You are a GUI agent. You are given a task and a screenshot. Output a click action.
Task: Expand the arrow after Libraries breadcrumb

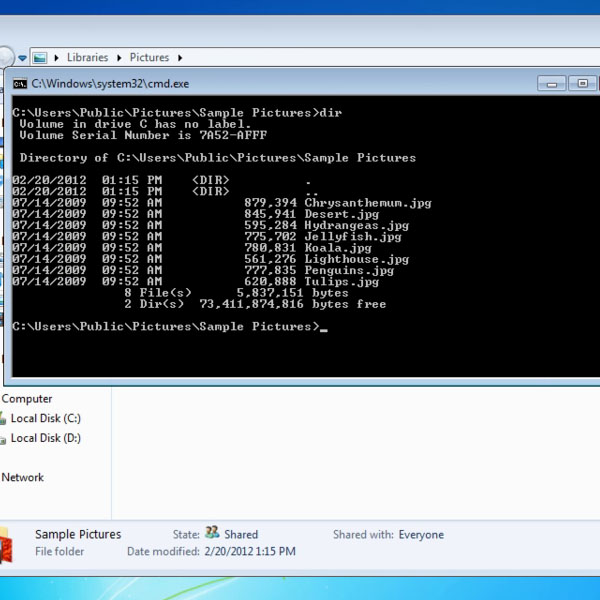pyautogui.click(x=119, y=58)
